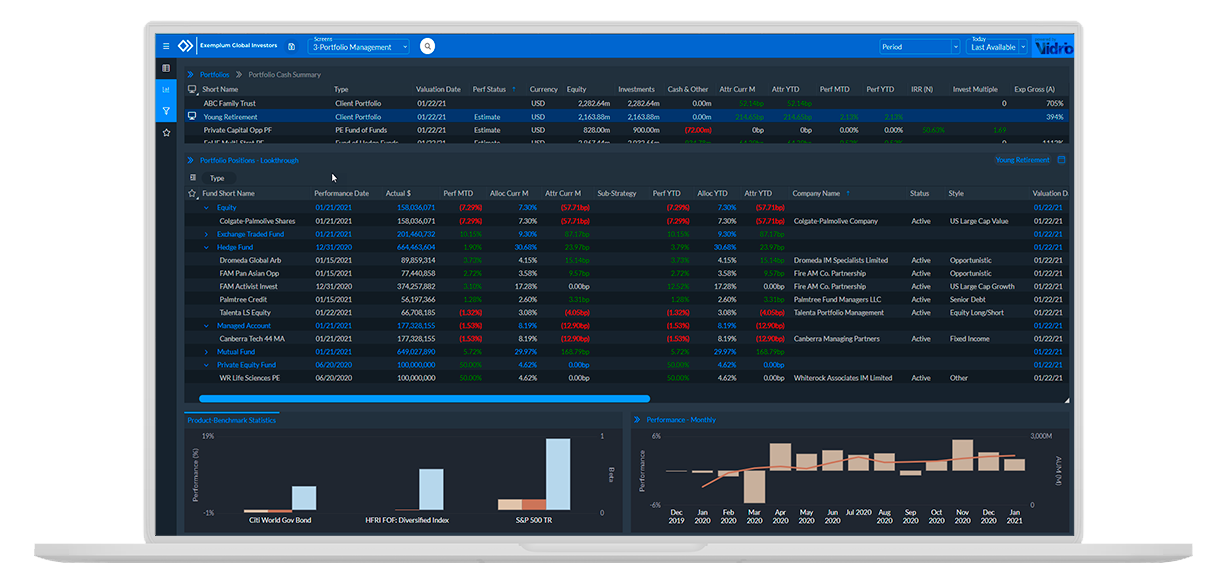Click the save icon beside Exemplum Global Investors

(291, 46)
